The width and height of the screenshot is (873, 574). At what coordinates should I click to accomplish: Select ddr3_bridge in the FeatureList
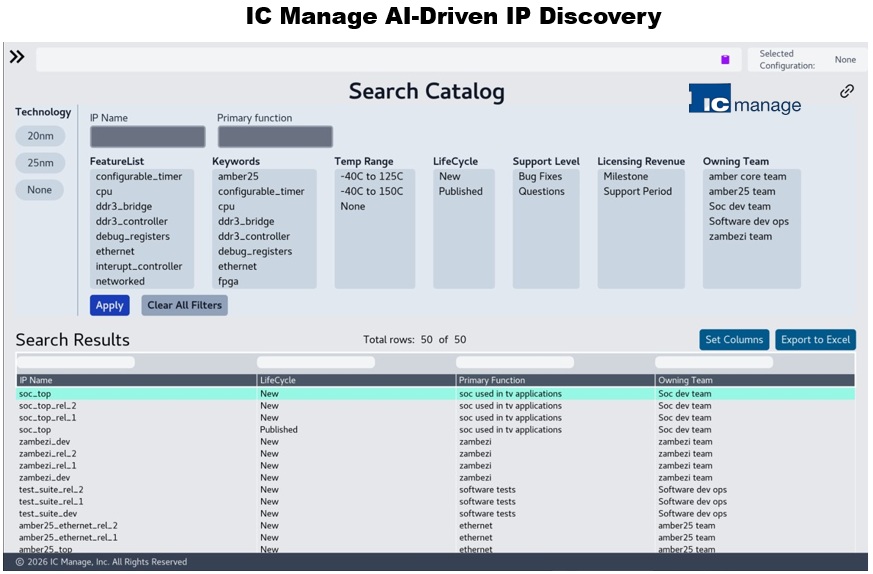coord(124,206)
